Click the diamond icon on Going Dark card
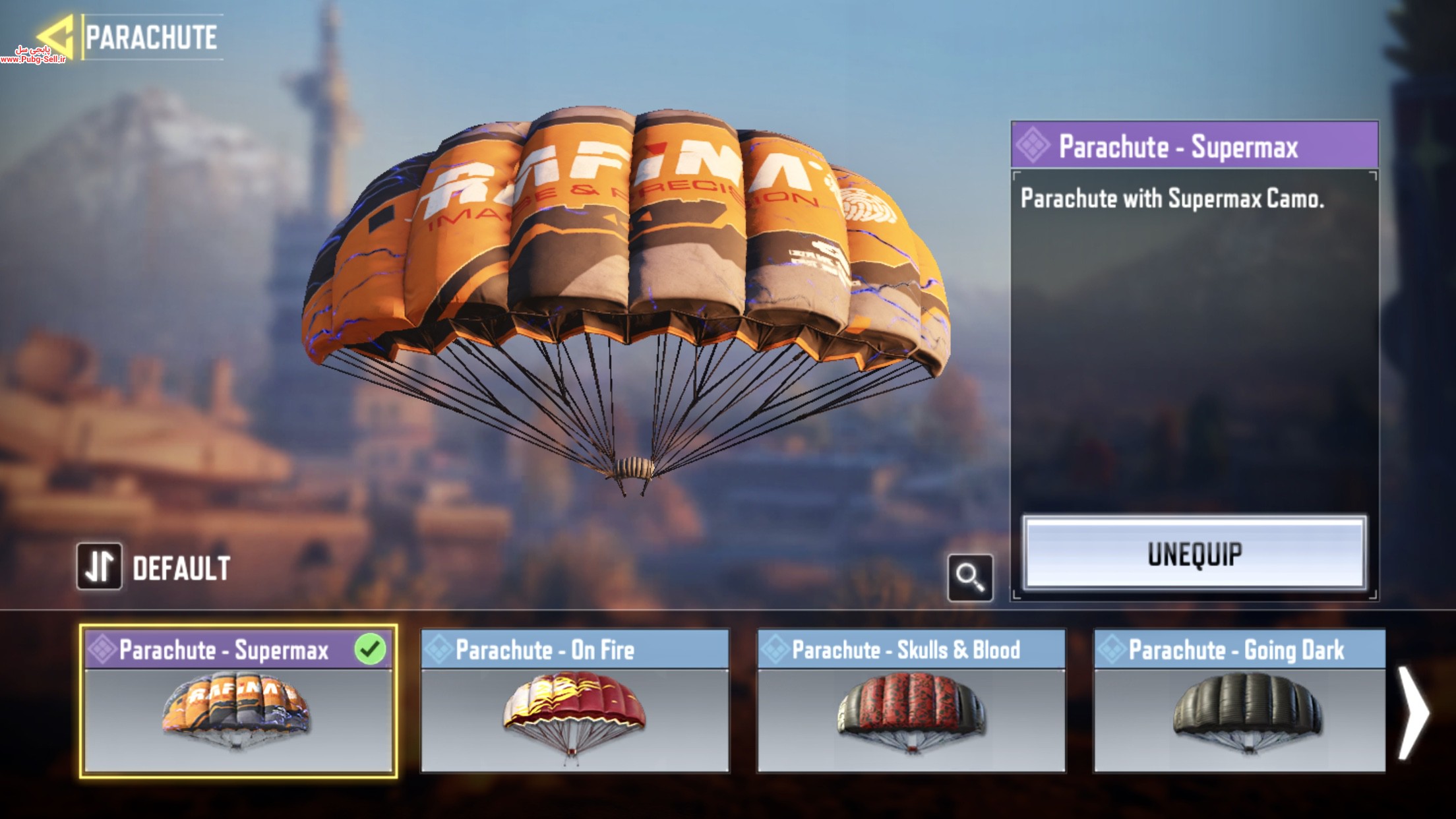Screen dimensions: 1456x819 (x=1112, y=650)
